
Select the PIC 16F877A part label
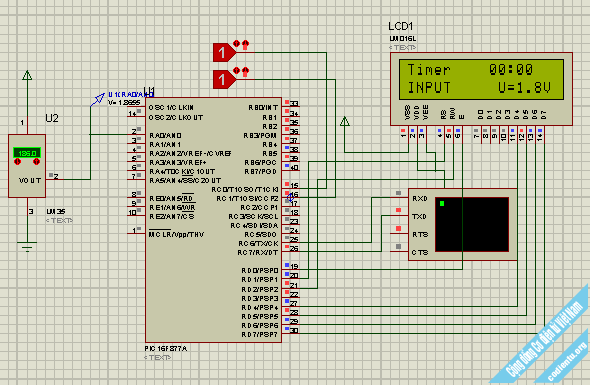pyautogui.click(x=166, y=348)
